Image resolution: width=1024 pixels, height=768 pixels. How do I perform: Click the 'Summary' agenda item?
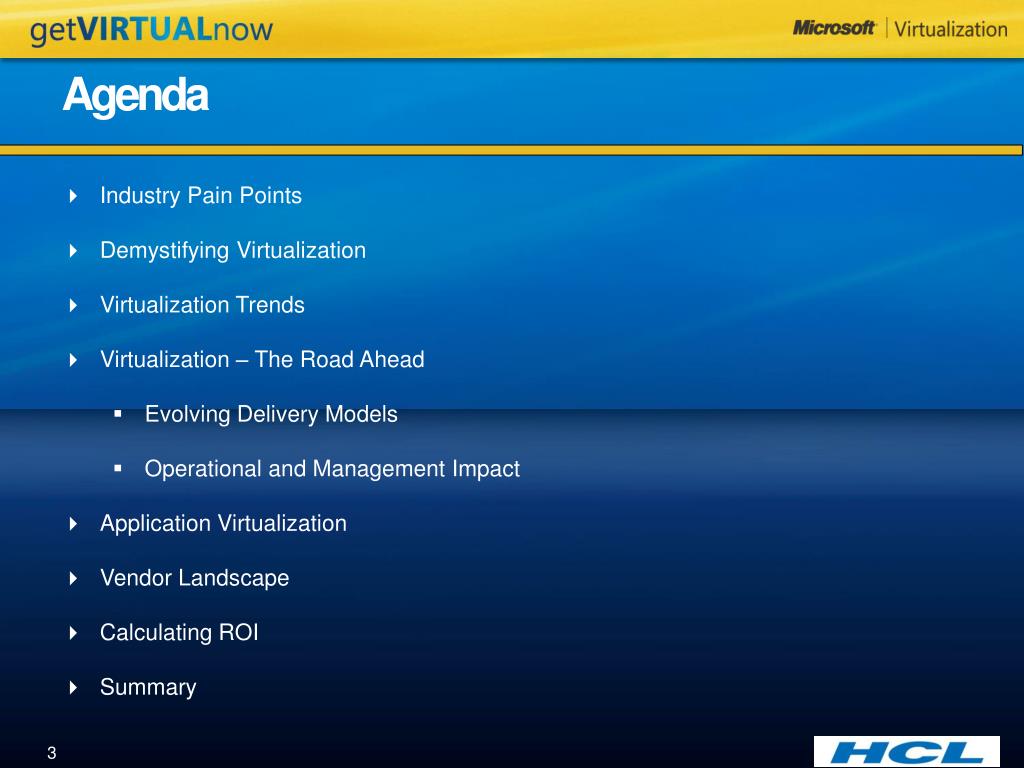click(x=148, y=687)
